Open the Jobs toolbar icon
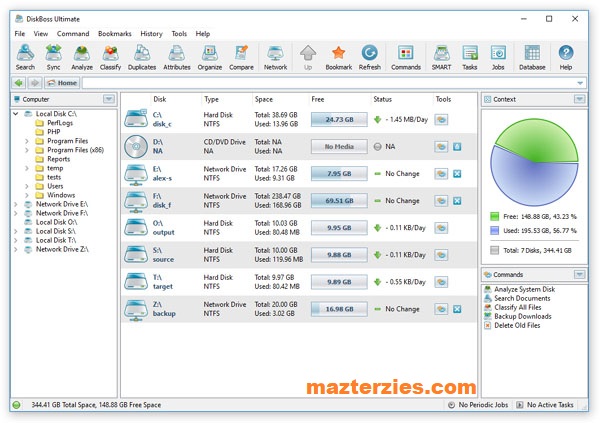This screenshot has height=423, width=600. (x=498, y=57)
